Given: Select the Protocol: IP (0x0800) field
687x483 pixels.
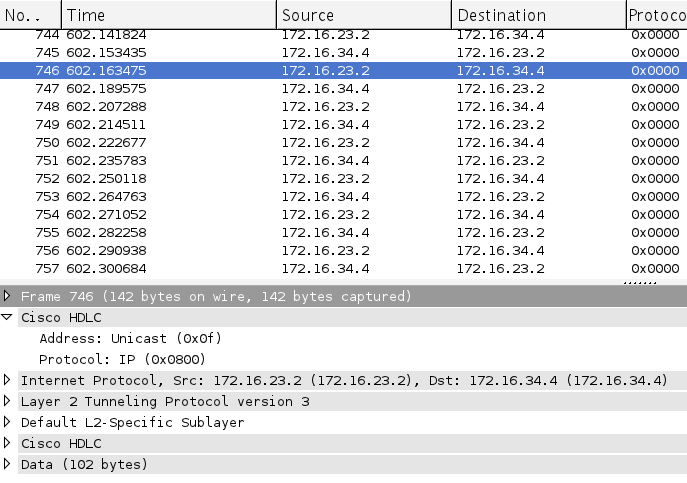Looking at the screenshot, I should point(130,359).
